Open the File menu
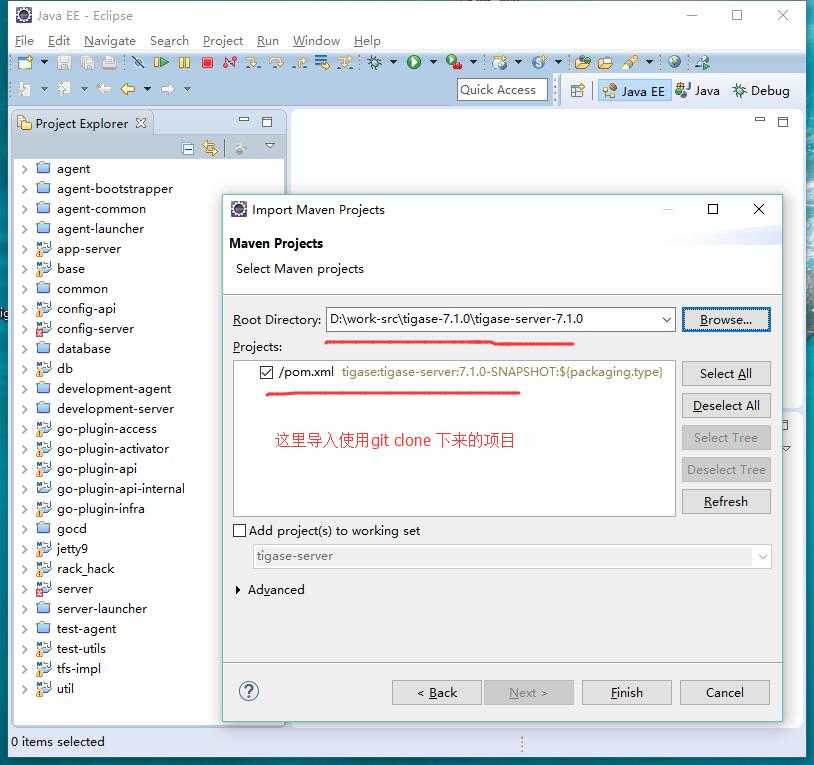814x765 pixels. pyautogui.click(x=24, y=40)
